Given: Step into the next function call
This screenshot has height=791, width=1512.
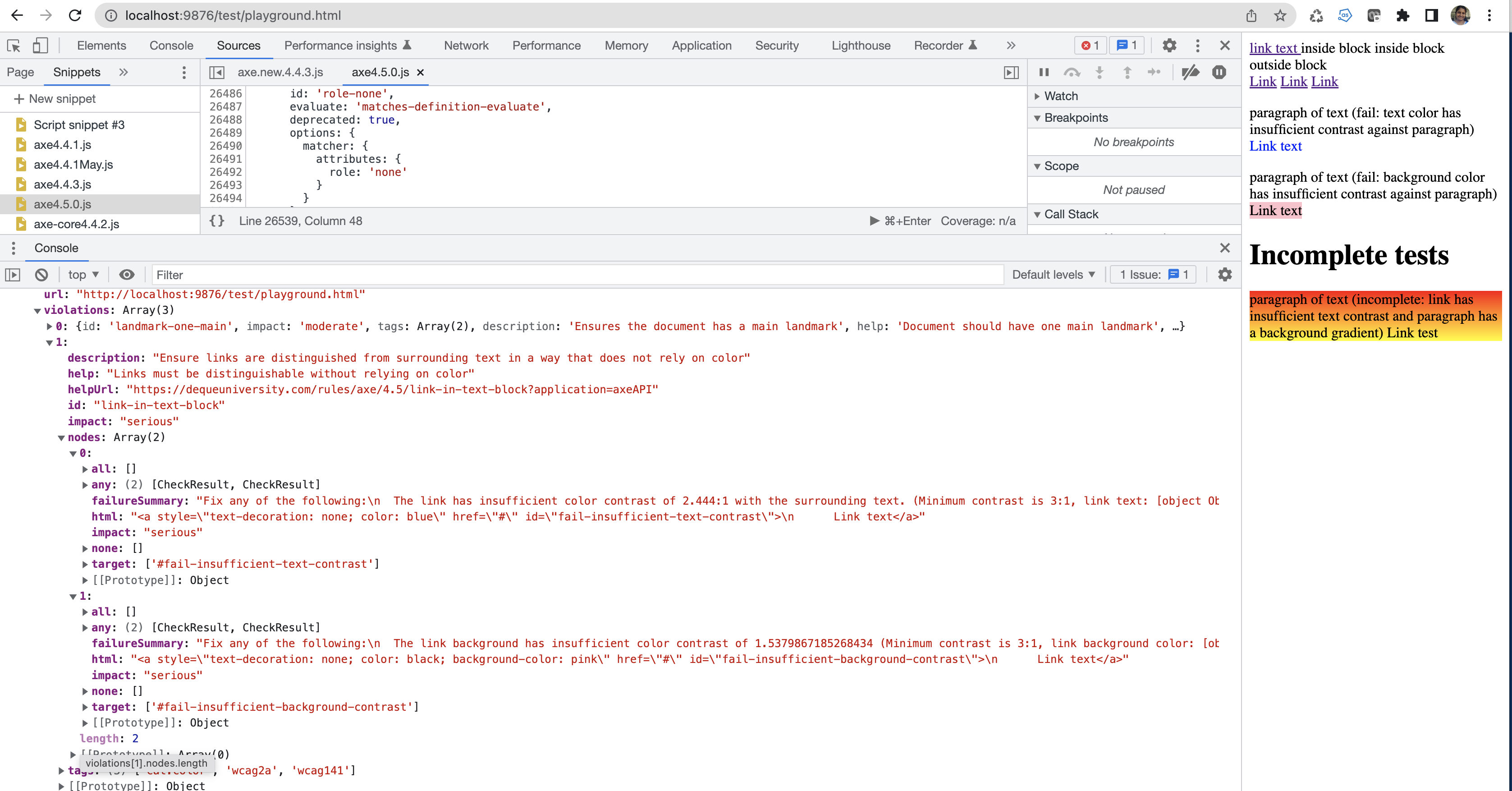Looking at the screenshot, I should 1099,72.
